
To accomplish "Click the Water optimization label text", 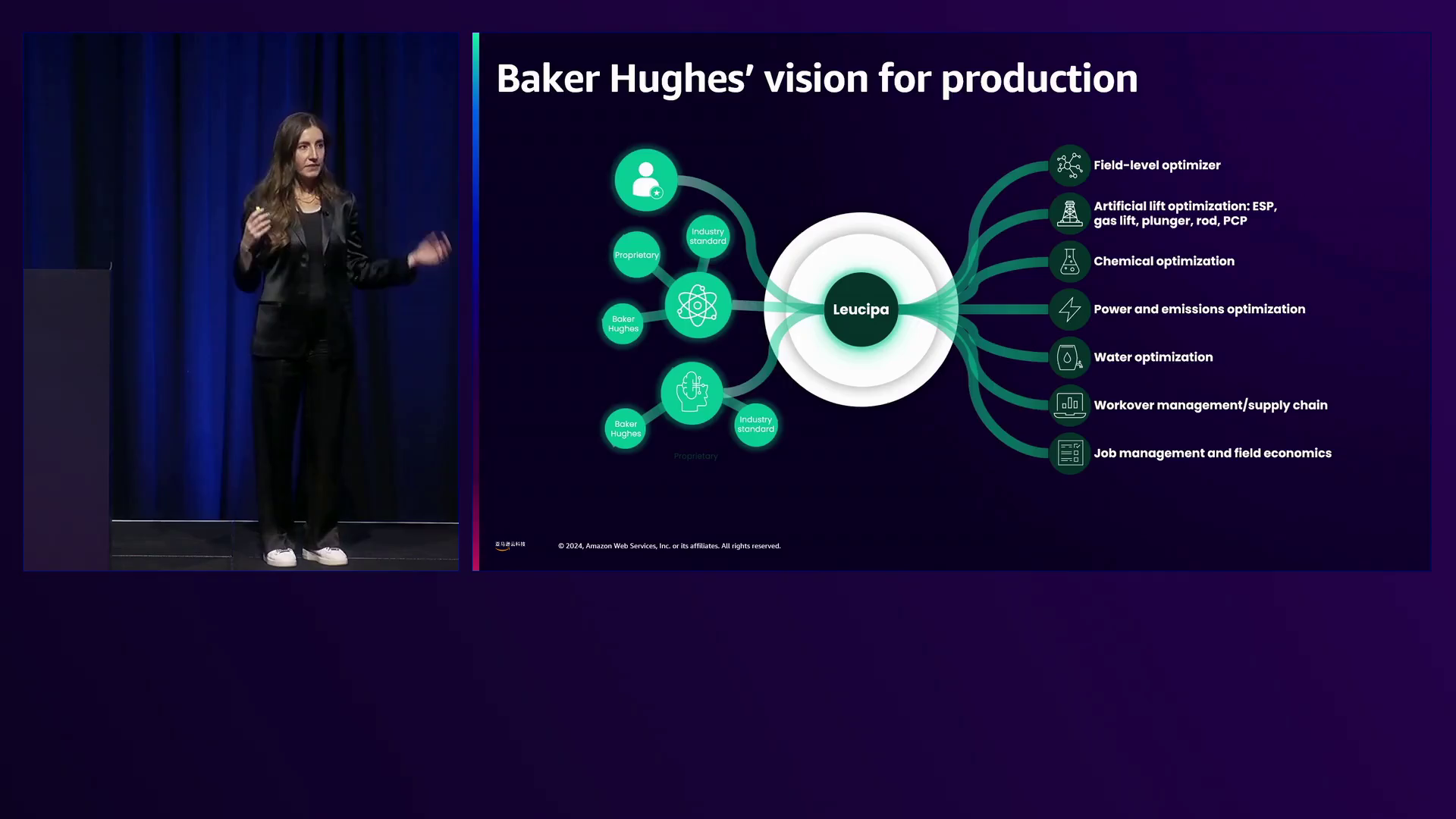I will (1153, 357).
